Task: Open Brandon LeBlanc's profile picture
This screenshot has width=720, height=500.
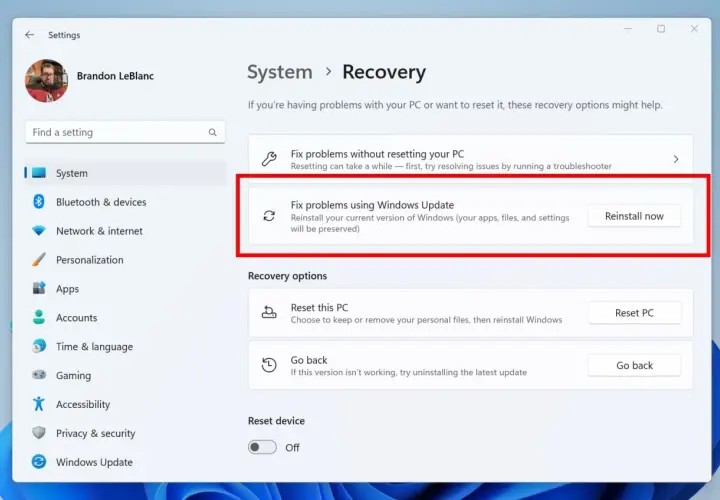Action: [46, 80]
